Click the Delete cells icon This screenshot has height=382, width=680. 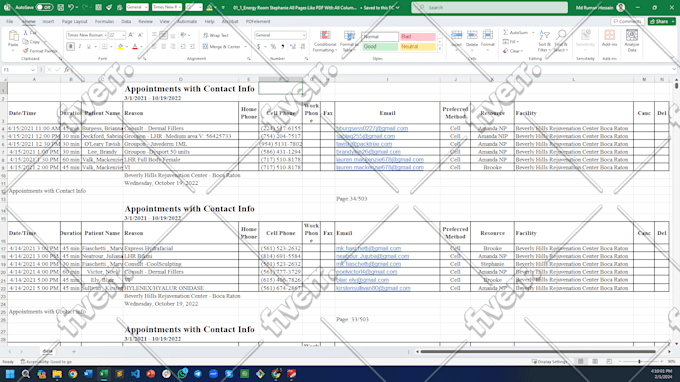point(472,36)
